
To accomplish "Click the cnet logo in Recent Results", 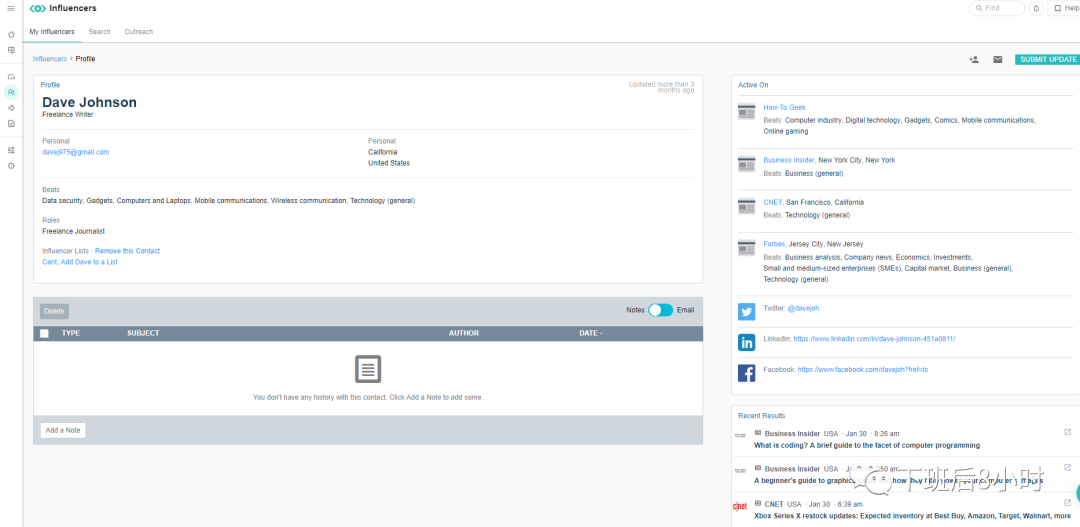I will point(740,506).
